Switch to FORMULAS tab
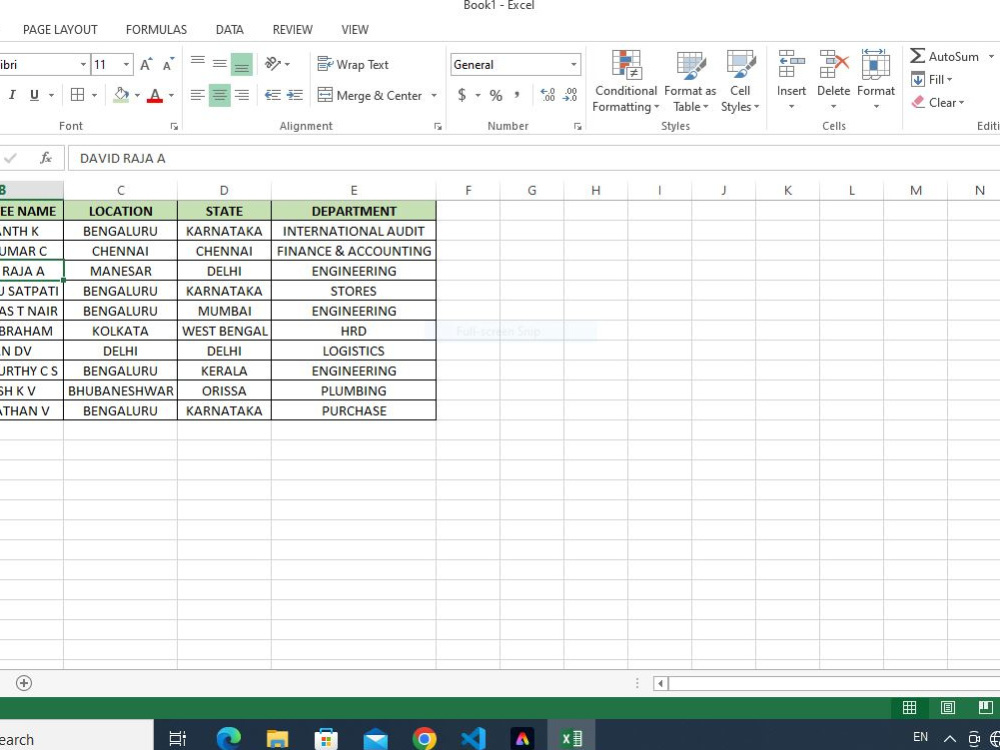This screenshot has width=1000, height=750. (156, 29)
